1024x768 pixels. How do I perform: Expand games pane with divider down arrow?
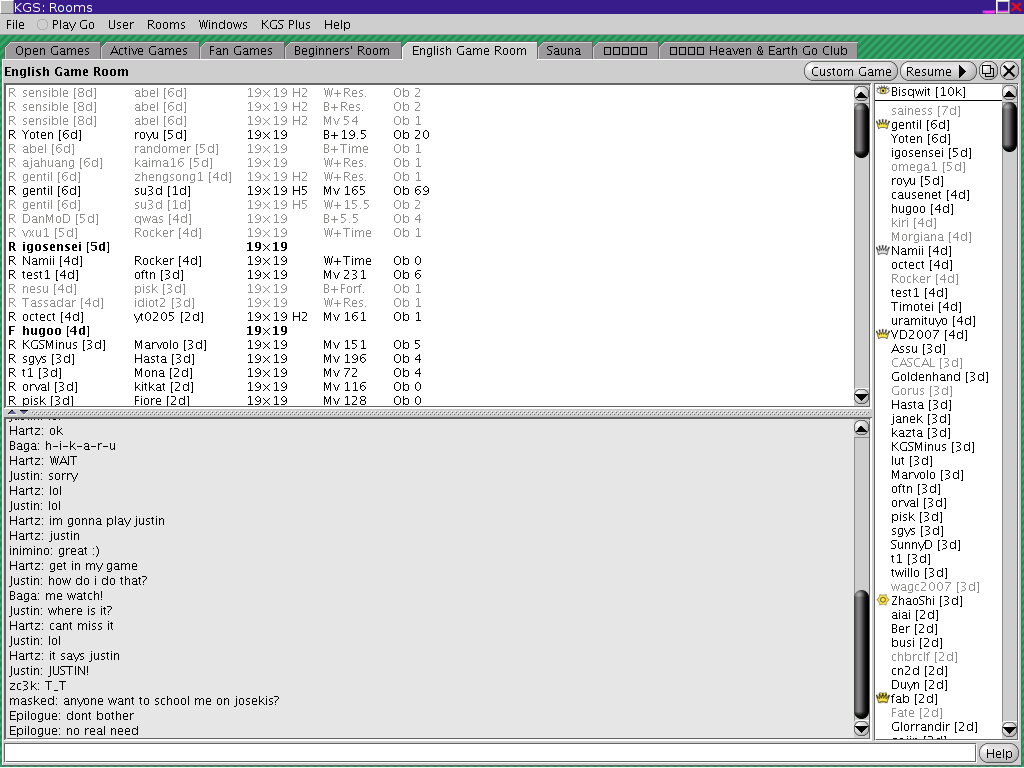[24, 412]
